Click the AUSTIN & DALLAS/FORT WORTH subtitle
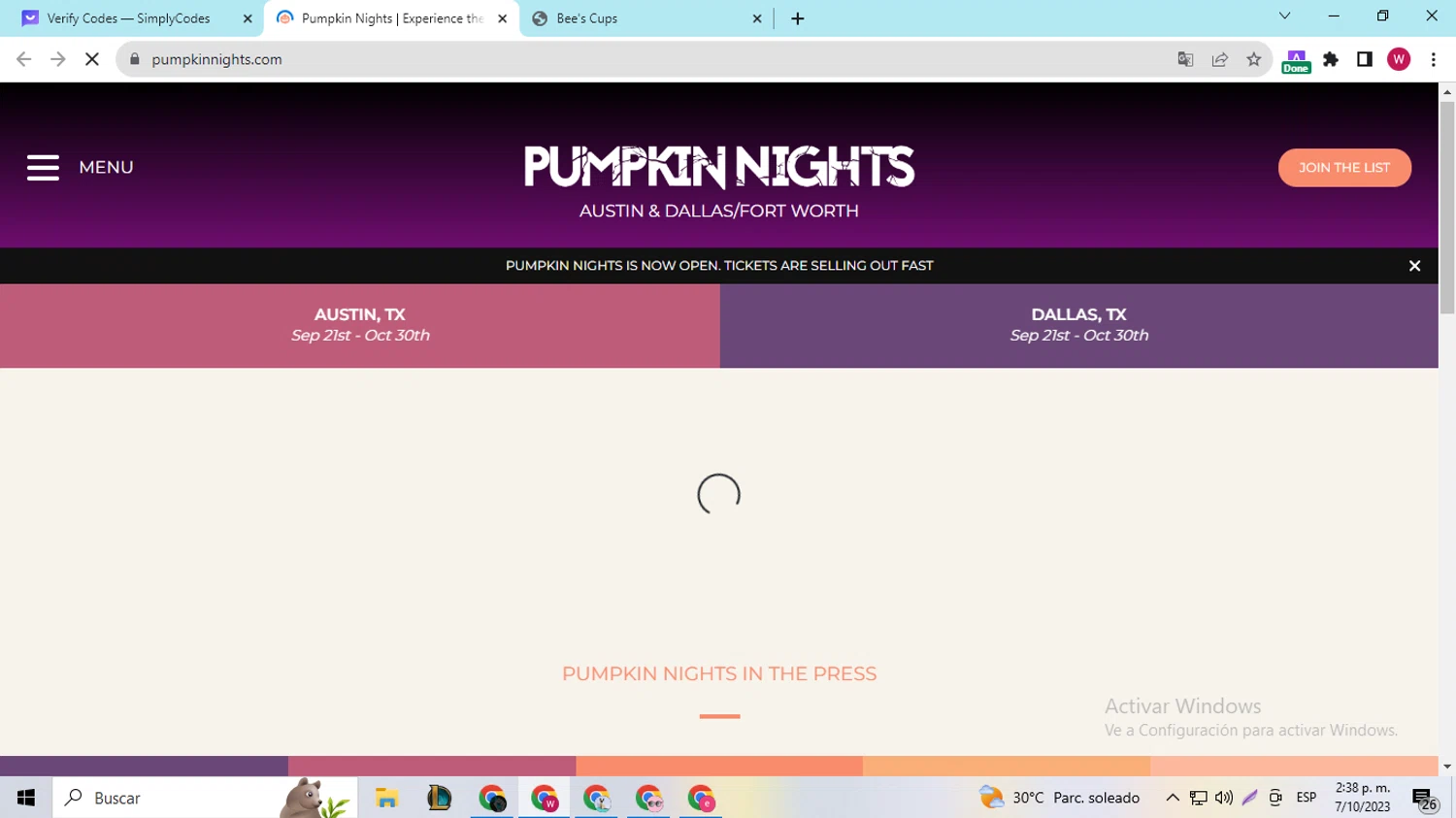Screen dimensions: 1456x818 [x=719, y=211]
